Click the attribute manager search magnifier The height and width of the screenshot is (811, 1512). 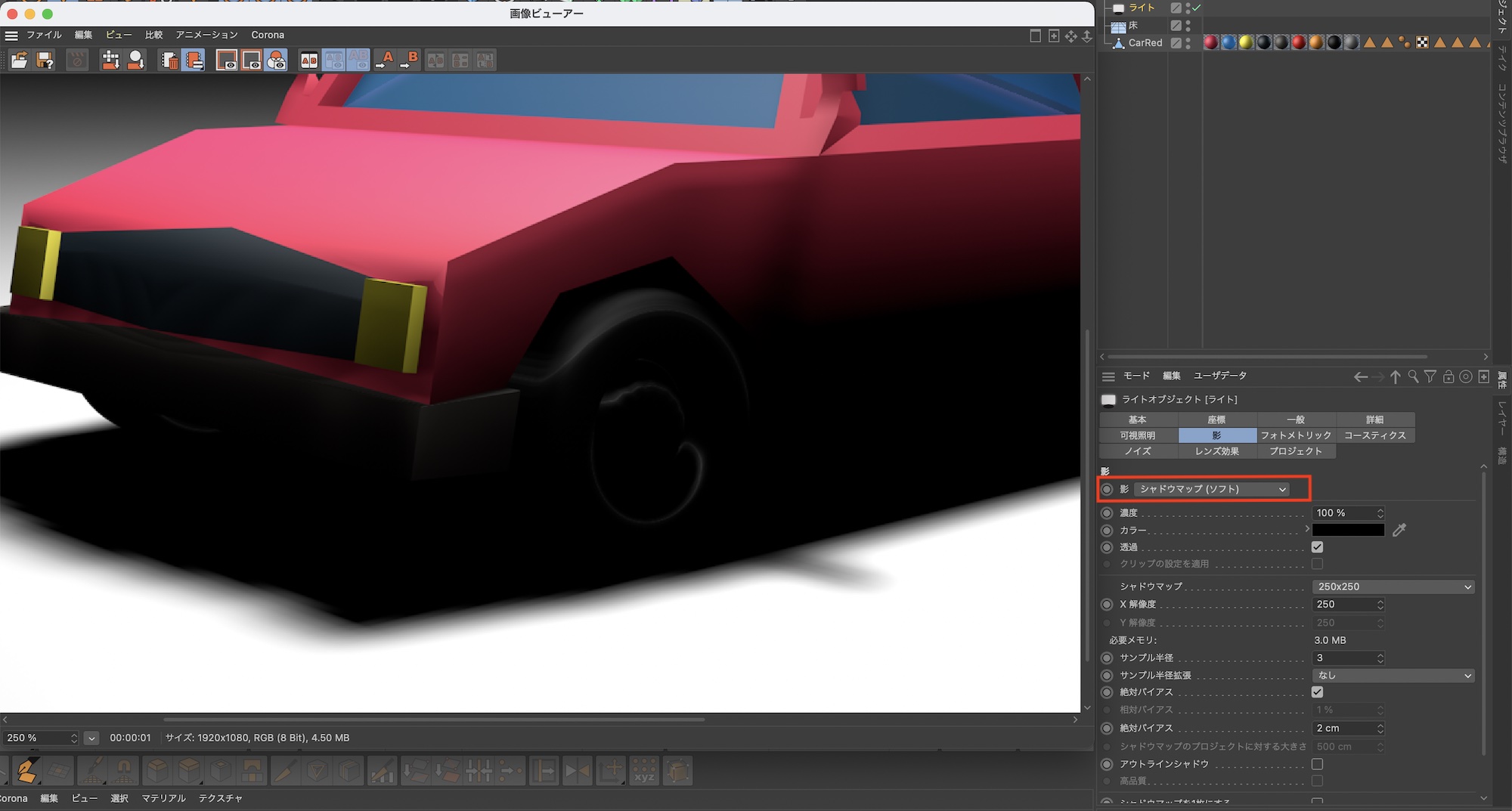tap(1412, 376)
